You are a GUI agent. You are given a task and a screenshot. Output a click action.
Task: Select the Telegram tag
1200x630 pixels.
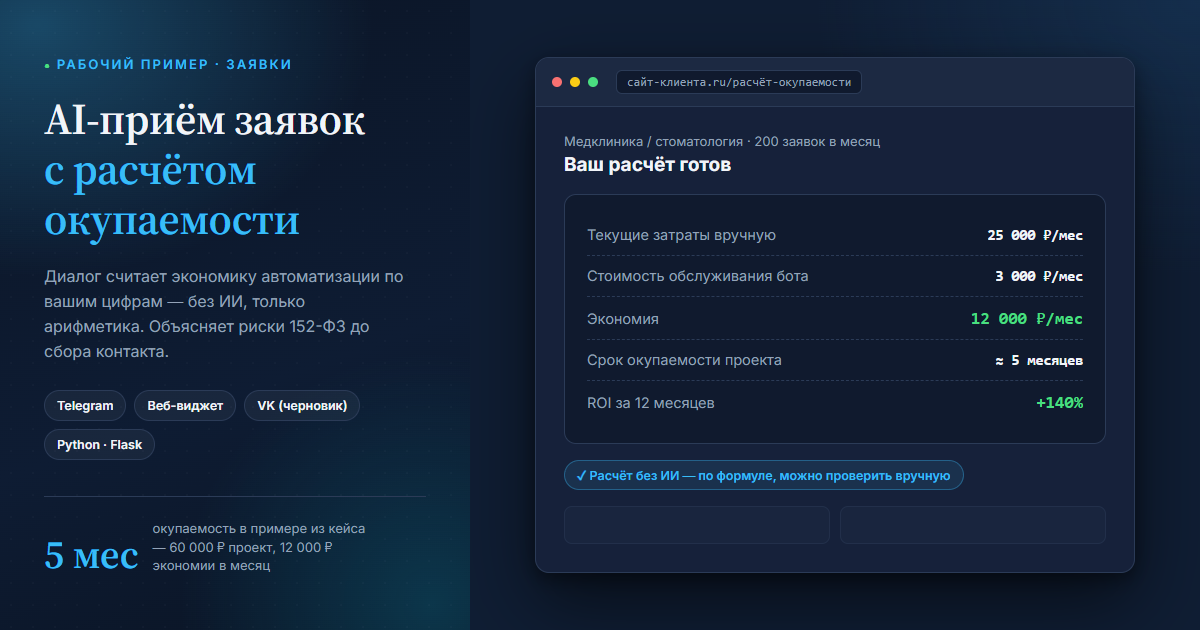(x=85, y=406)
